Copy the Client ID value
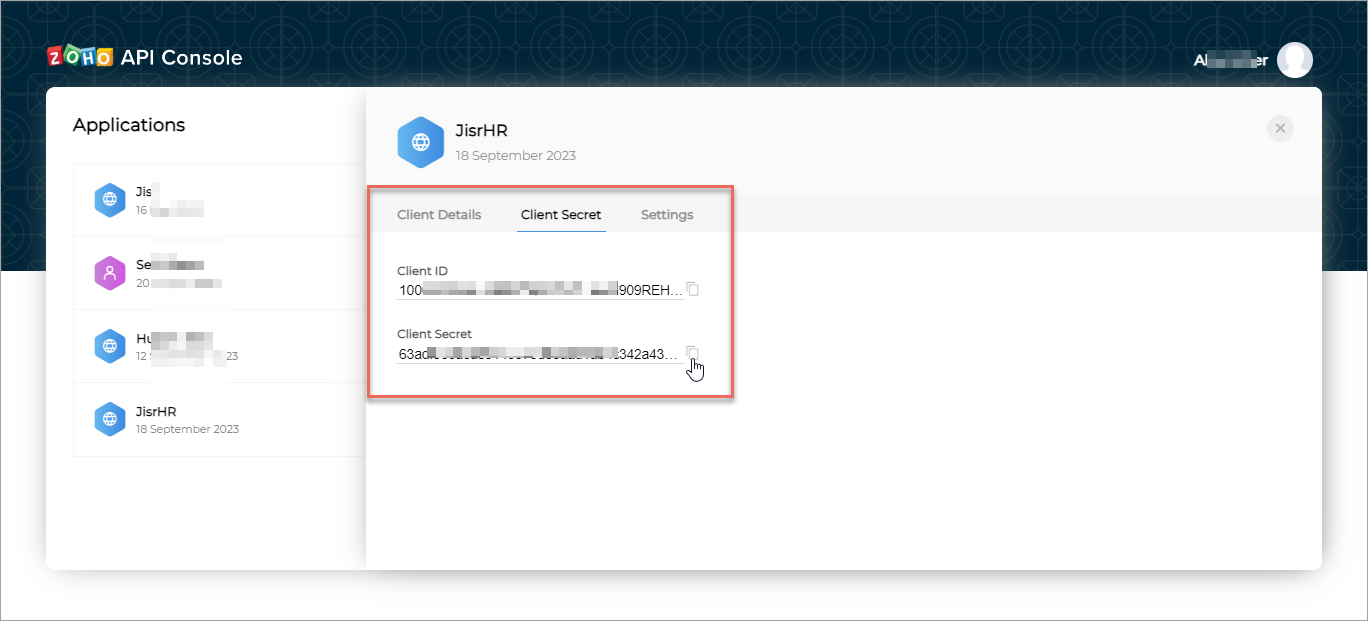The width and height of the screenshot is (1368, 621). pyautogui.click(x=693, y=290)
